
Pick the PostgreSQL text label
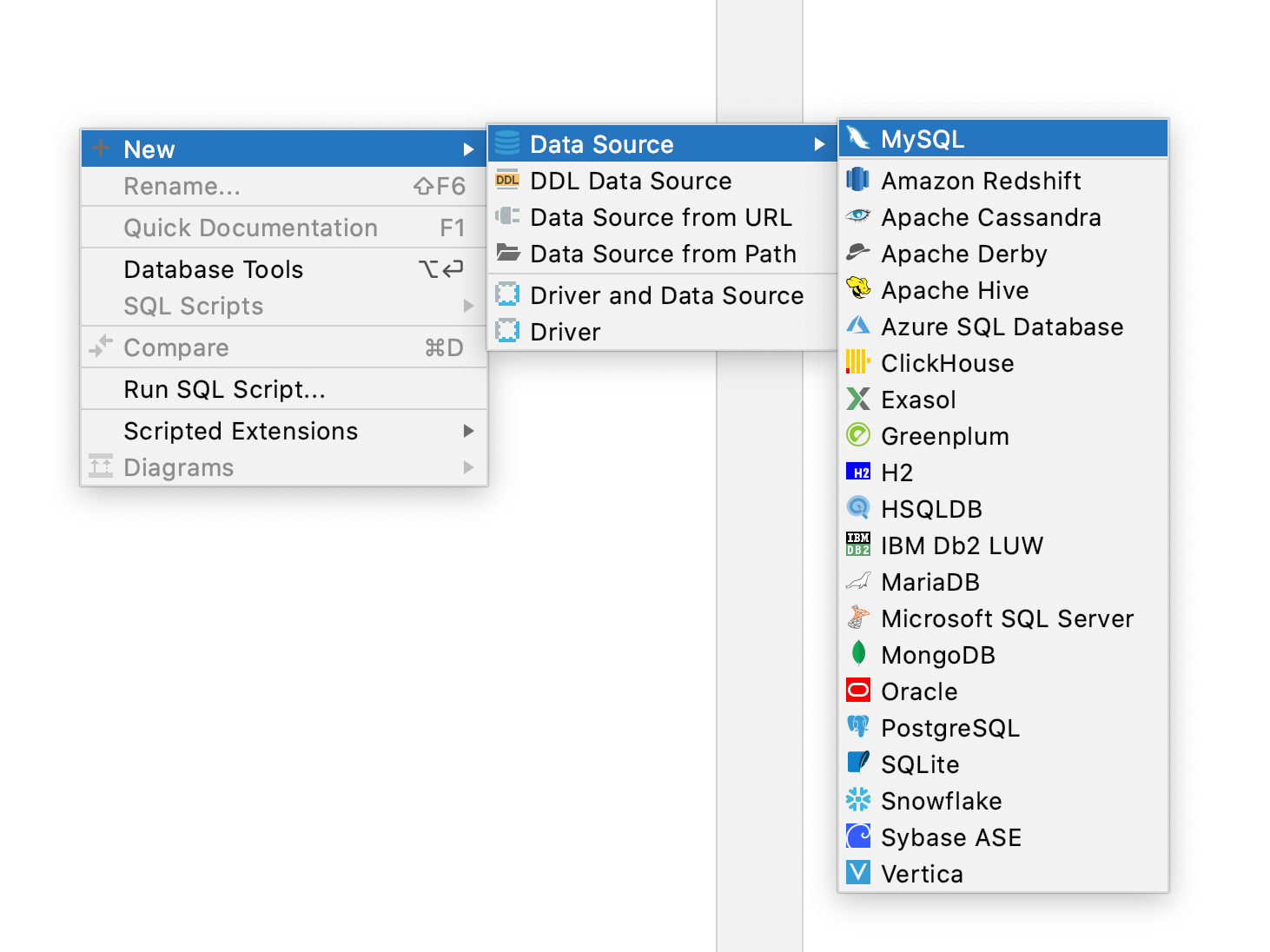(950, 728)
